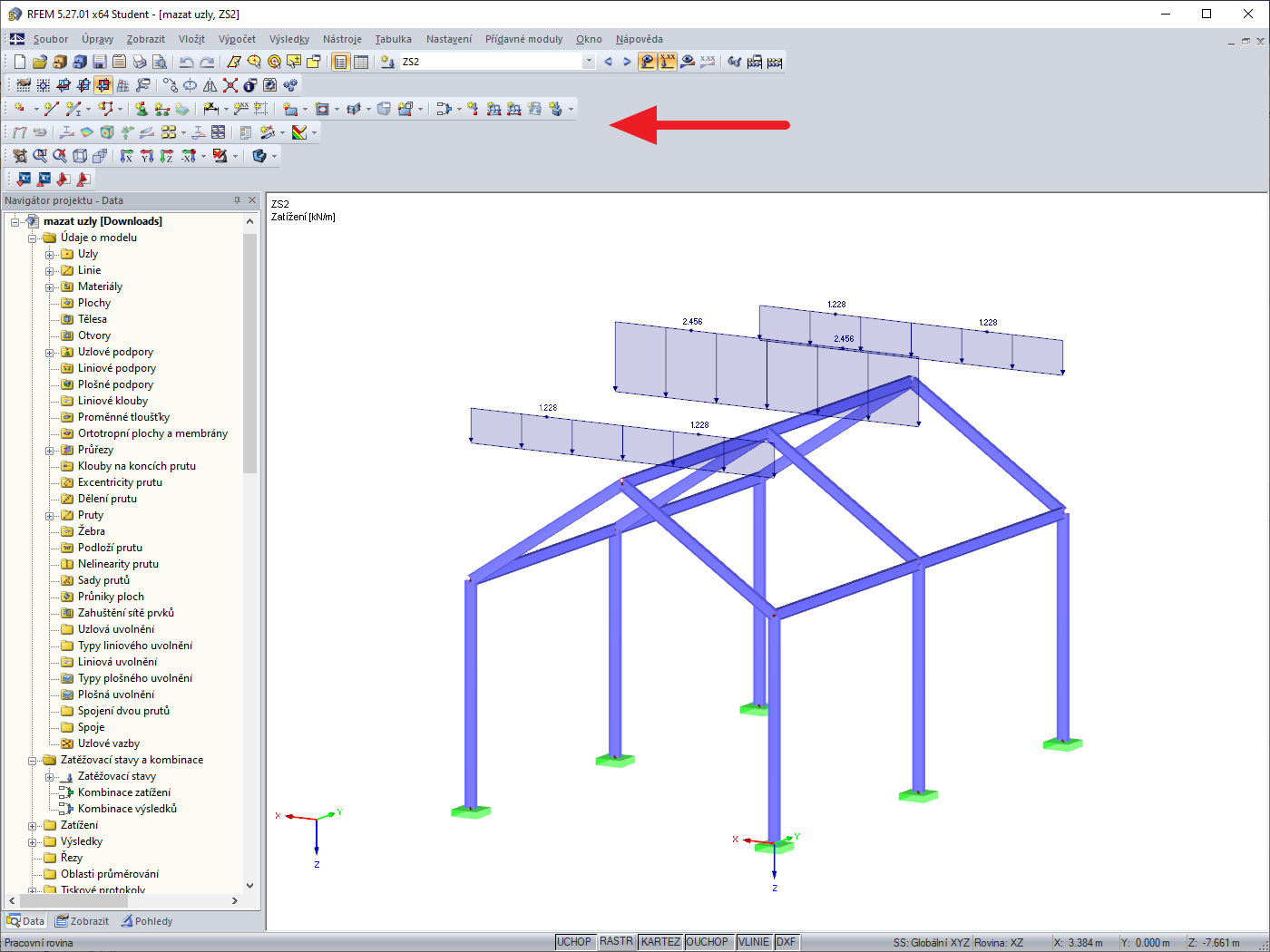Click the navigator vertical scrollbar
This screenshot has width=1270, height=952.
click(249, 354)
